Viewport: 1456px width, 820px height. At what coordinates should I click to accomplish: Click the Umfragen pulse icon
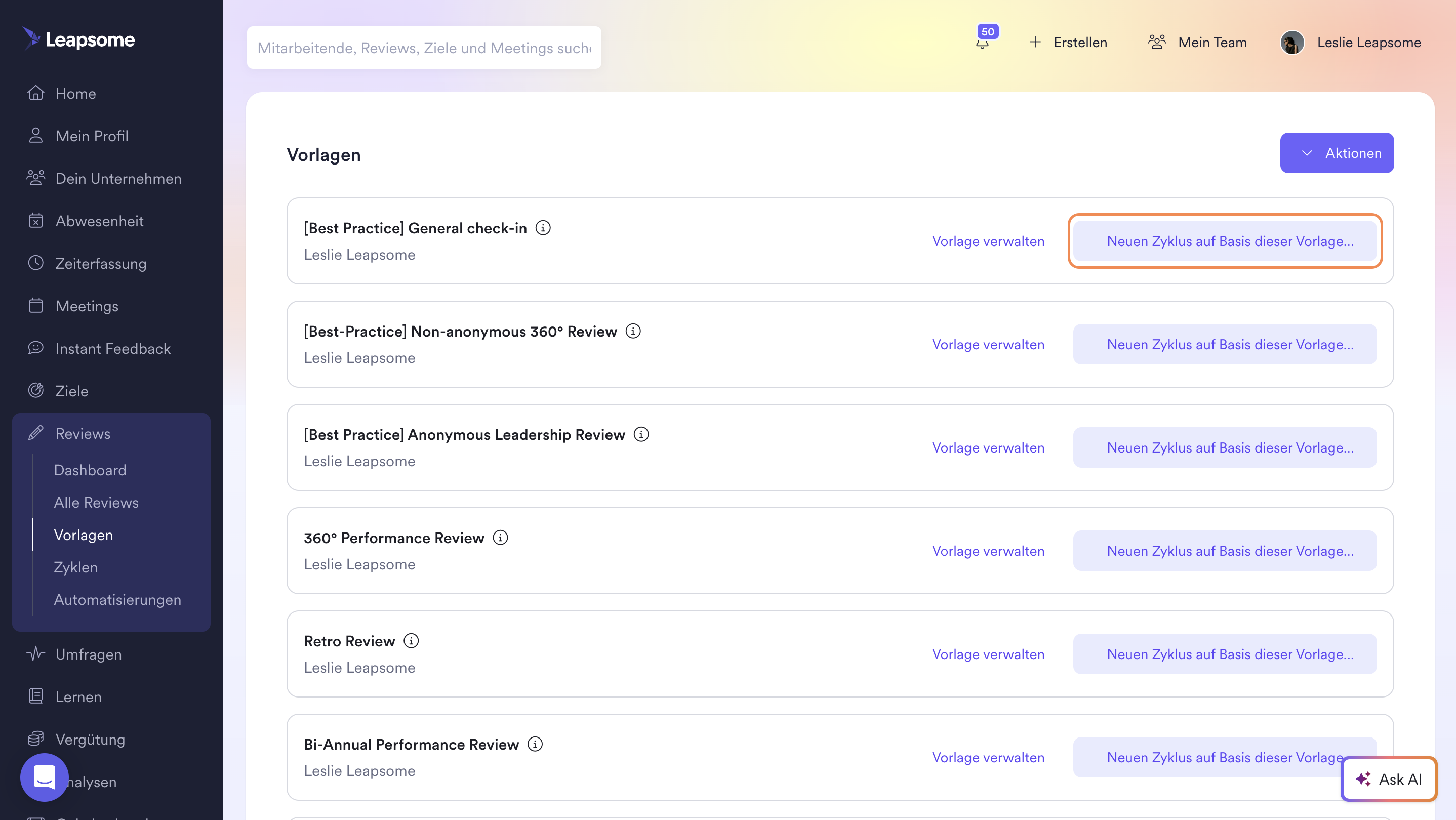coord(35,654)
